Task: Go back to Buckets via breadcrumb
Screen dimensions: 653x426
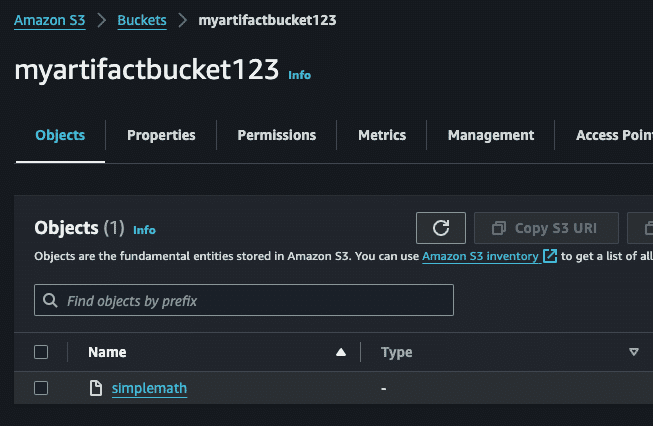Action: pyautogui.click(x=142, y=20)
